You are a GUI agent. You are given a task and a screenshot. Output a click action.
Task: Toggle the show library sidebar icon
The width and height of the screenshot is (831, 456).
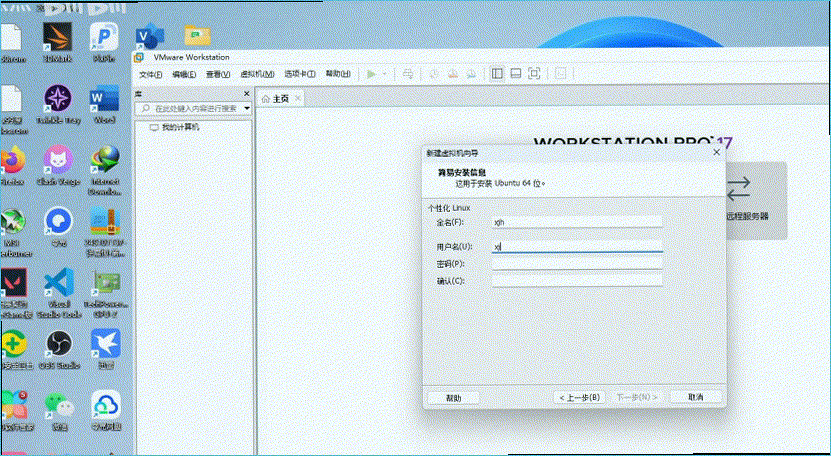click(497, 74)
